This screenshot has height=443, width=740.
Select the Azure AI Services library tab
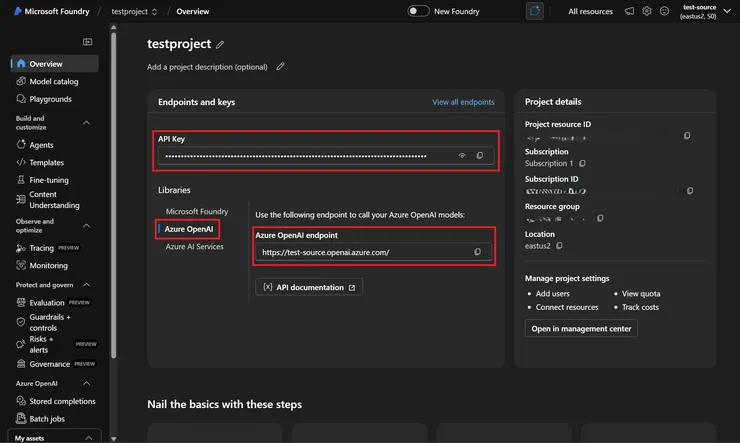coord(194,246)
